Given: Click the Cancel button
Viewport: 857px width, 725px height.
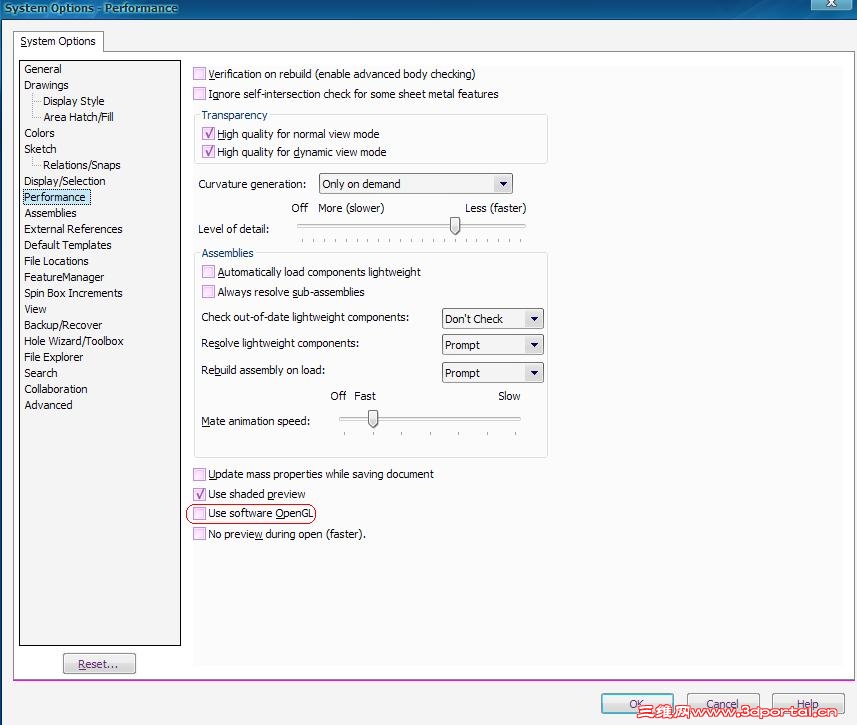Looking at the screenshot, I should click(723, 704).
